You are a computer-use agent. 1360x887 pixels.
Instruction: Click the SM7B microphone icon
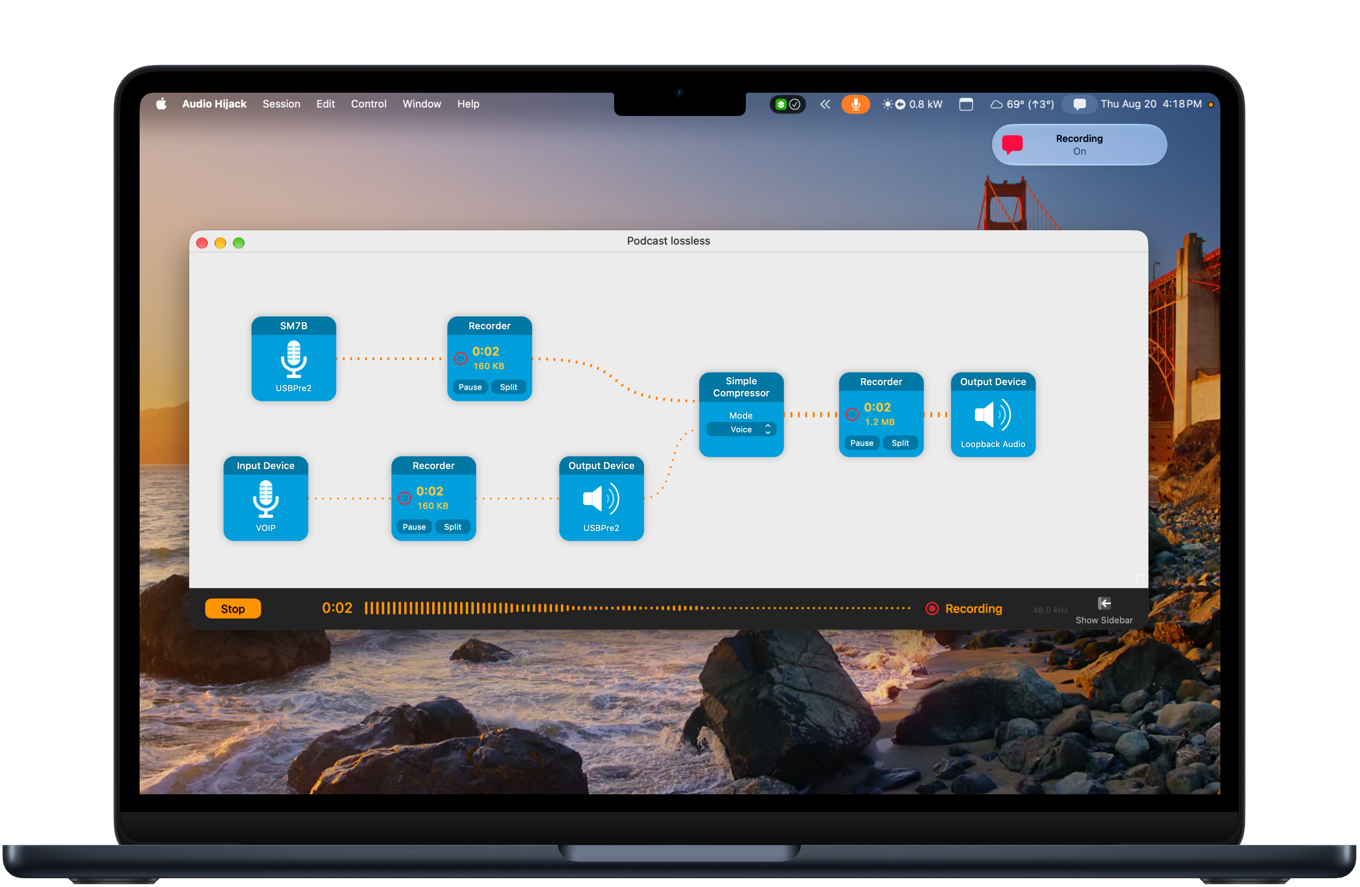(293, 358)
